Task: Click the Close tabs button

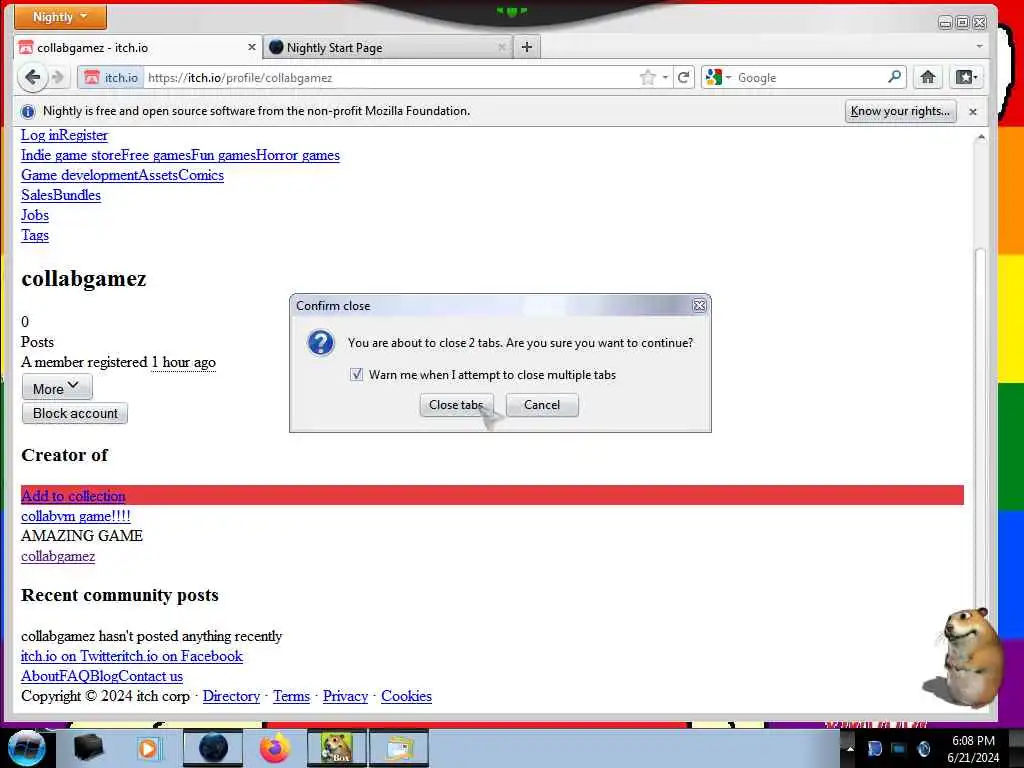Action: pos(456,405)
